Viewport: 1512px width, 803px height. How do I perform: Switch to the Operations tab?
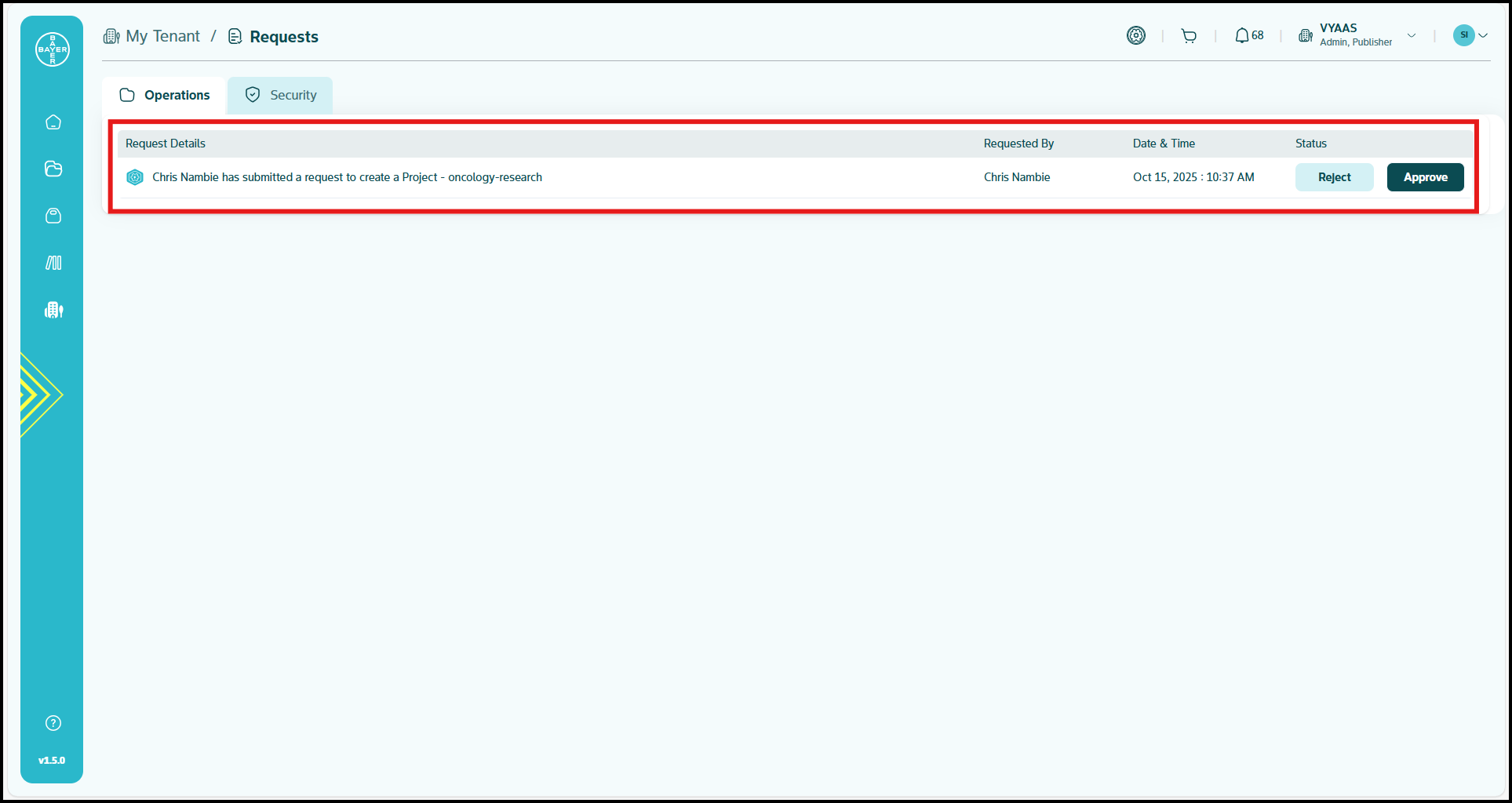[x=165, y=95]
